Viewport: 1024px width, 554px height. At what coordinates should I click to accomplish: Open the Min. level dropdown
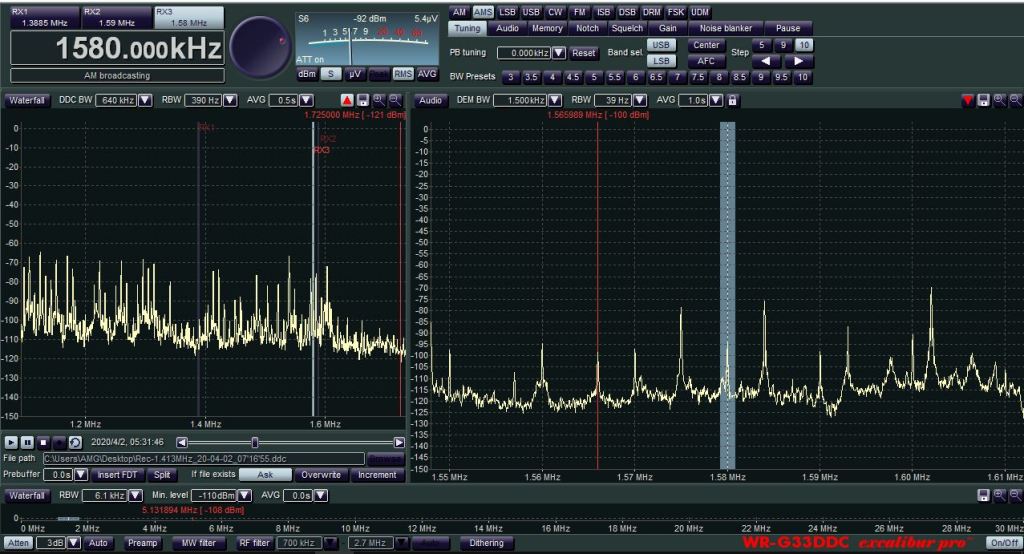pos(244,495)
